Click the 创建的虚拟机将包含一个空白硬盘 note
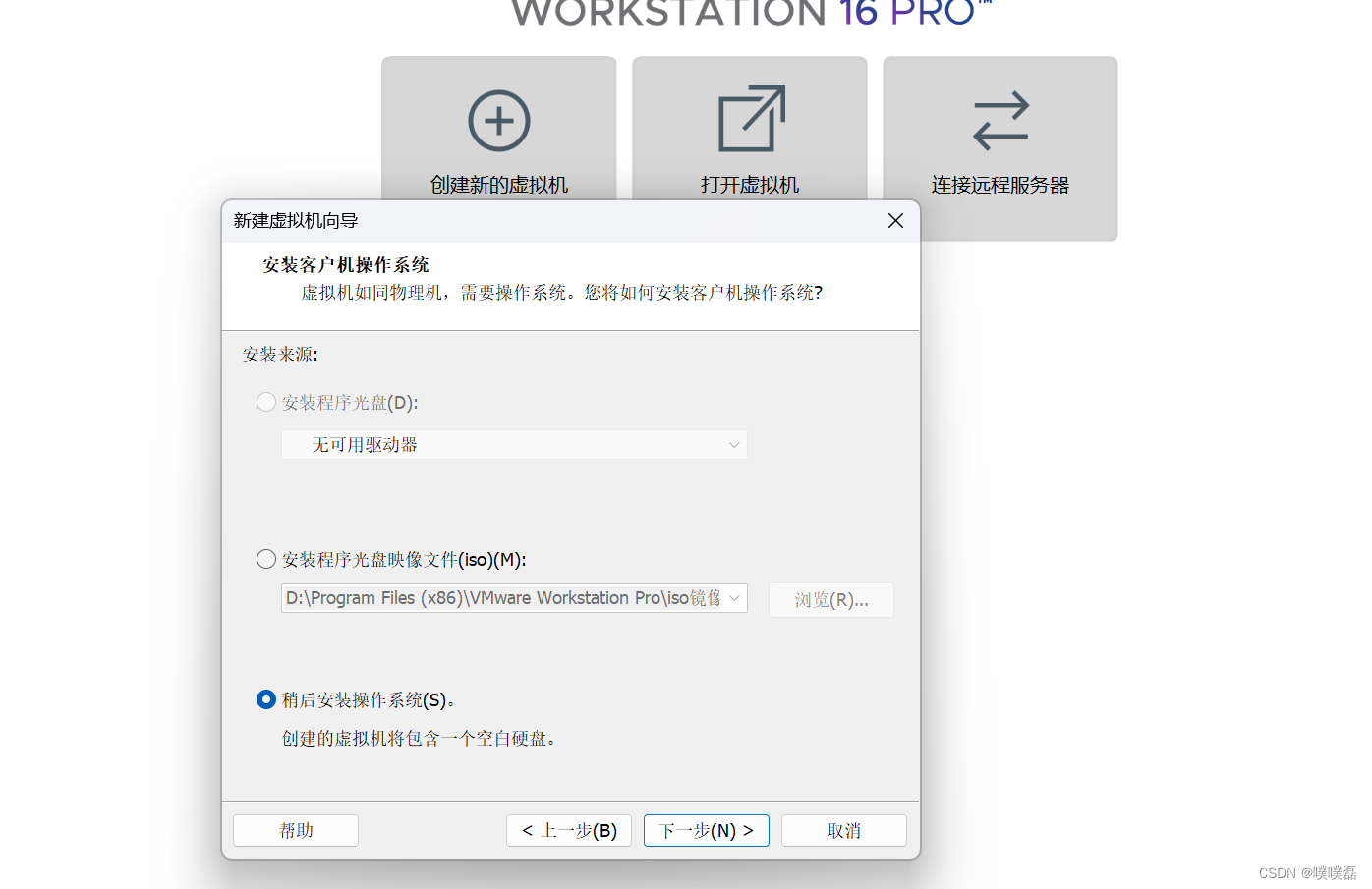 (x=421, y=739)
